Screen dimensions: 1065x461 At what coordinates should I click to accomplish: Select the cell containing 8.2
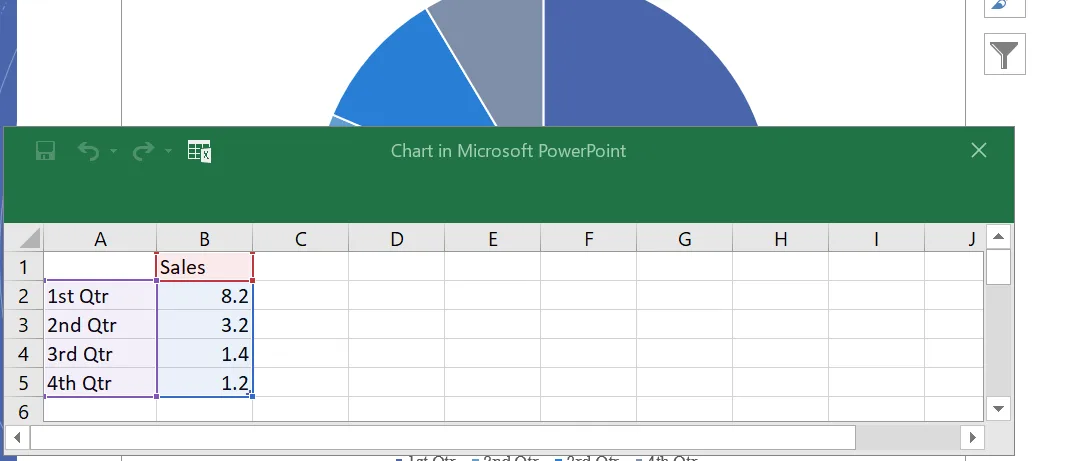tap(204, 296)
